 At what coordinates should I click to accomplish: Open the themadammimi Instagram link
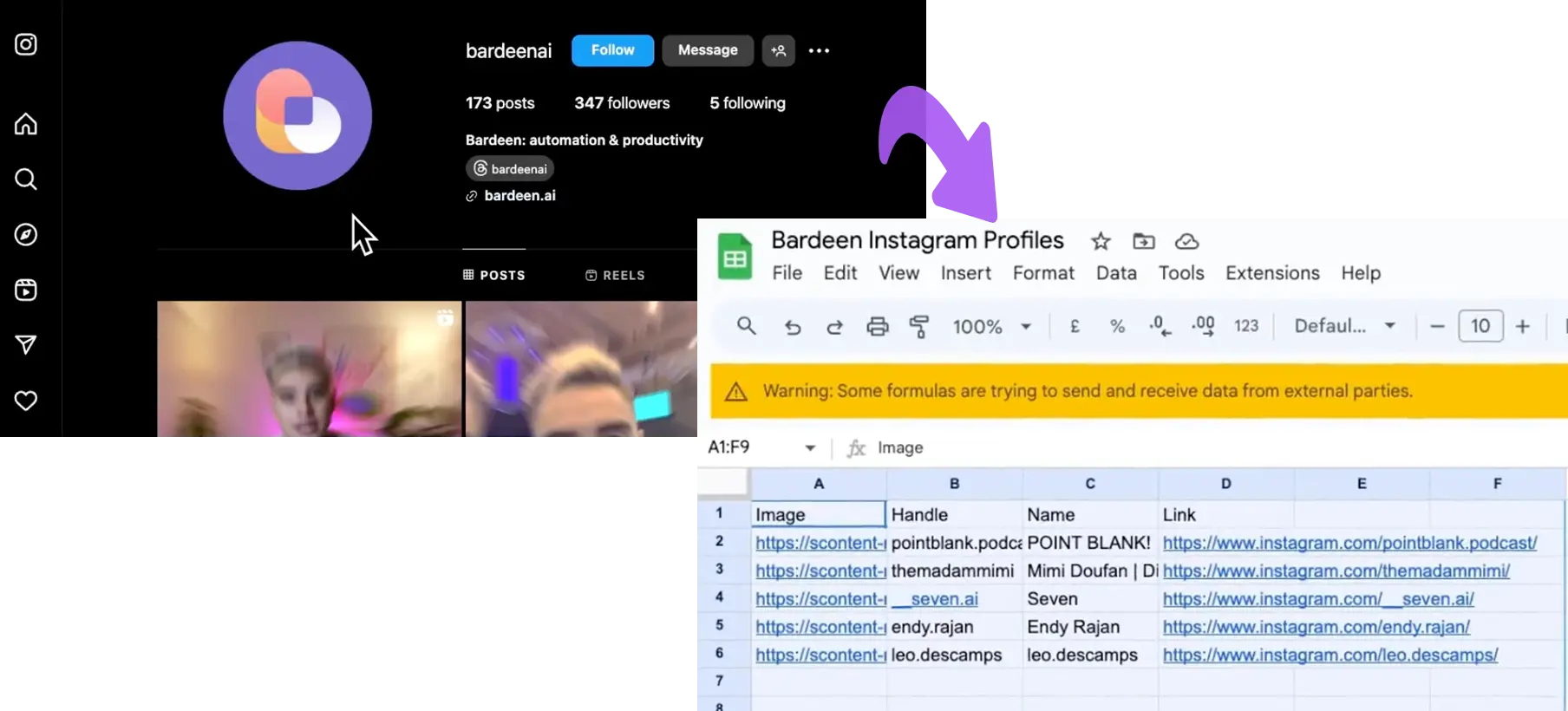coord(1336,571)
